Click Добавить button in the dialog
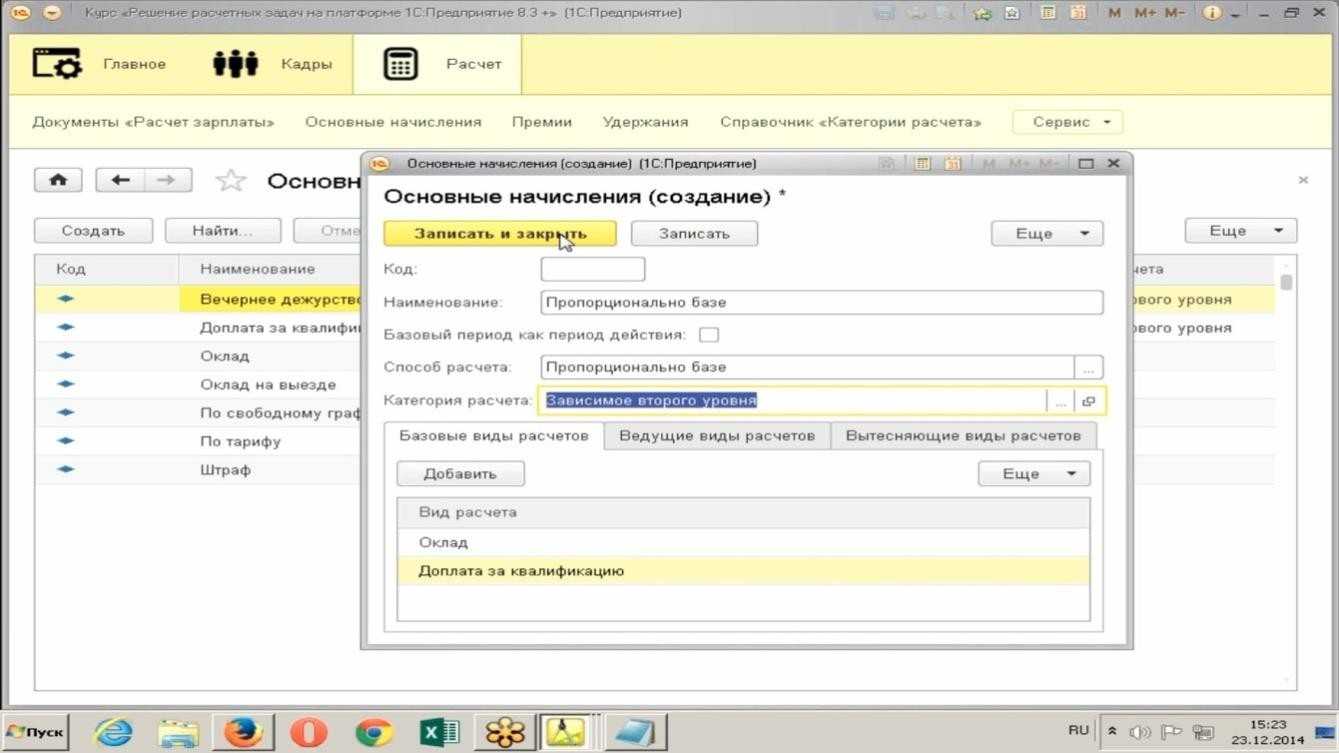This screenshot has height=753, width=1339. click(460, 473)
